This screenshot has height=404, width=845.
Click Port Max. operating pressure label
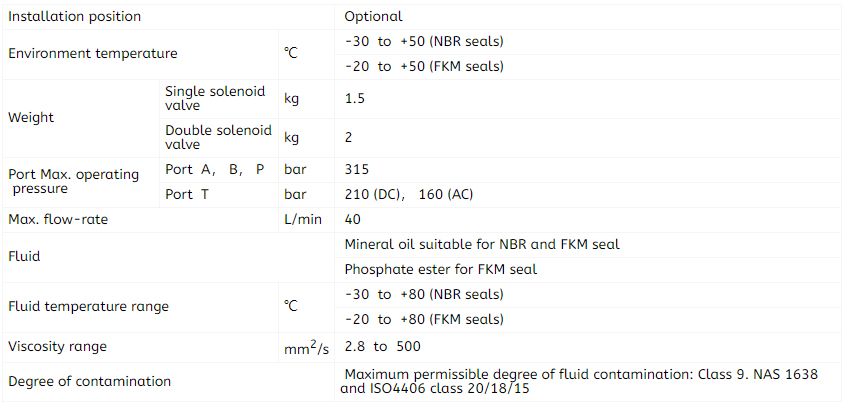click(74, 182)
